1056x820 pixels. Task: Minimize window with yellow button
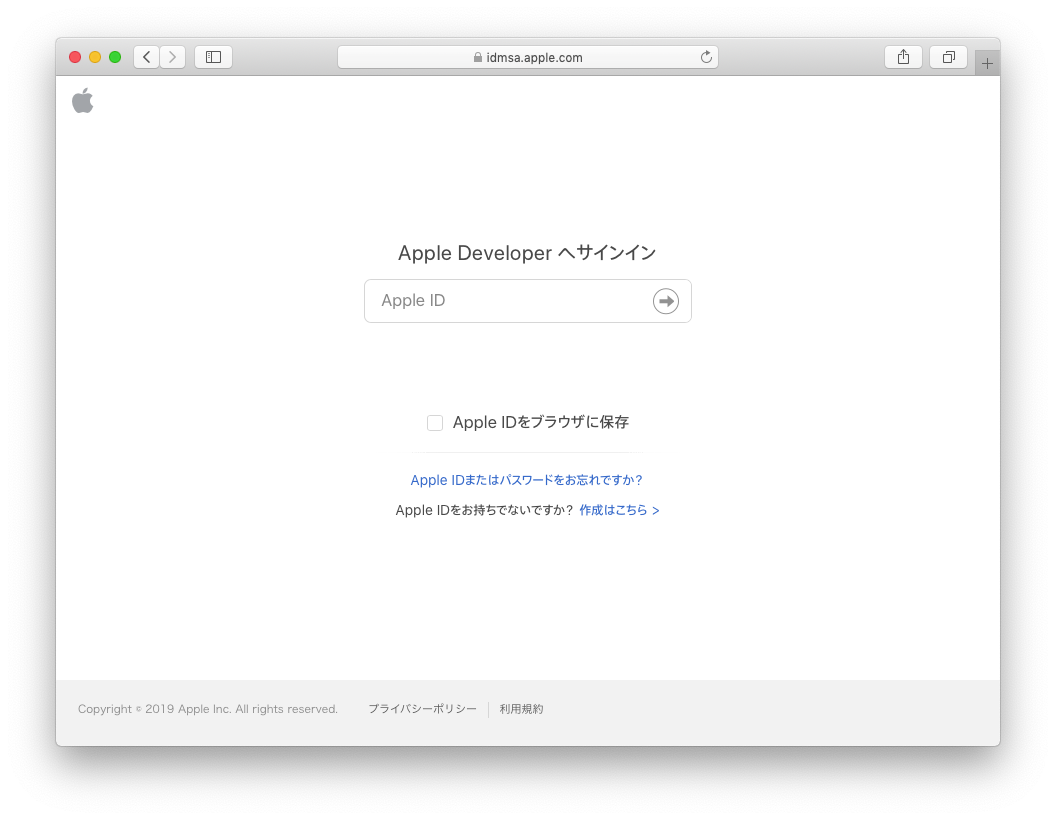pyautogui.click(x=95, y=57)
